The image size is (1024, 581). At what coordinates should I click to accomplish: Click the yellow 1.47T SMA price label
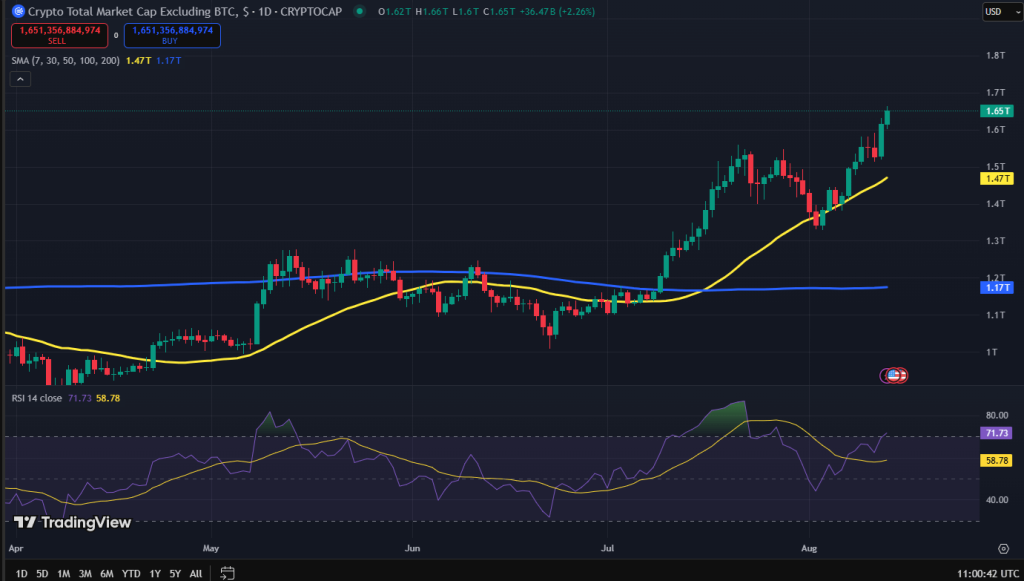coord(995,180)
